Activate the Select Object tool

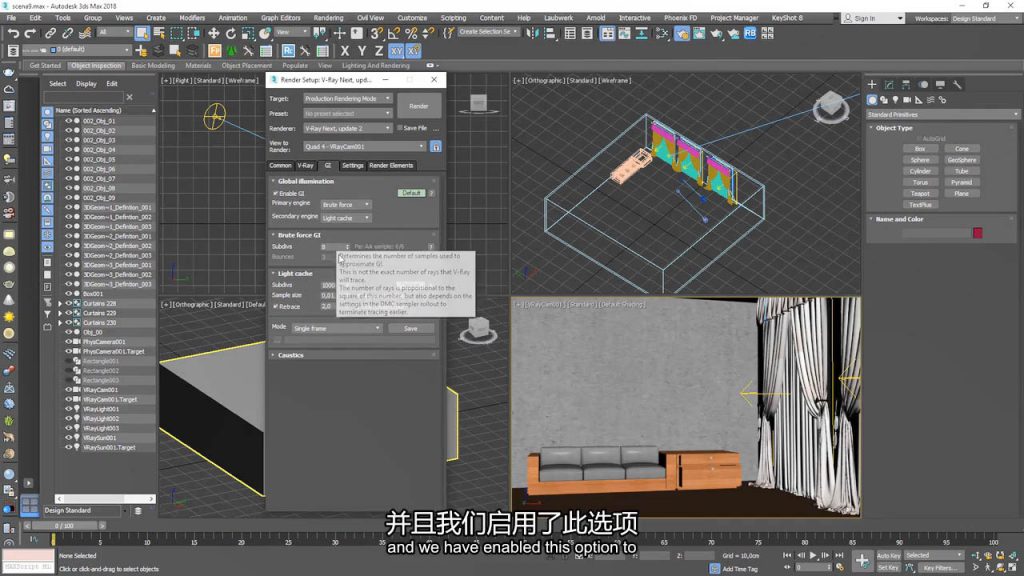coord(142,33)
